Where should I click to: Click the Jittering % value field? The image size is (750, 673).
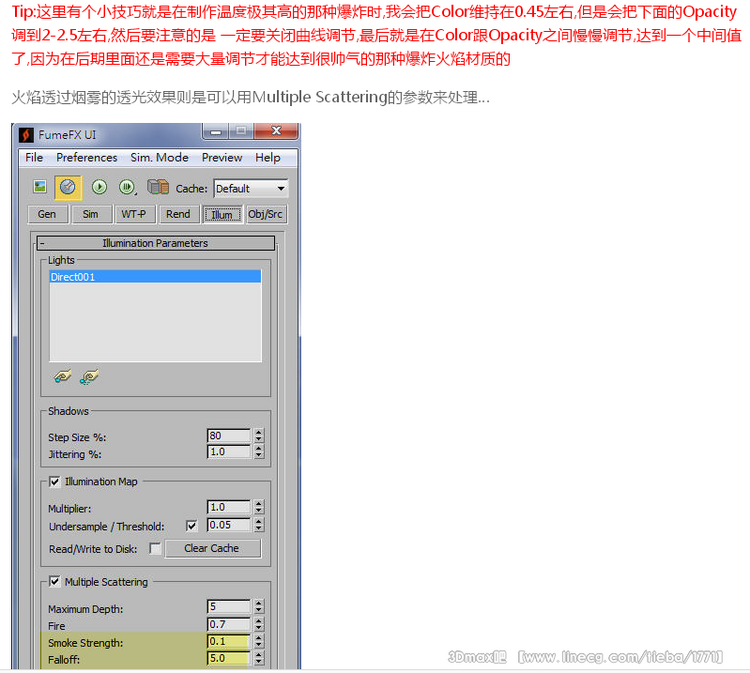tap(229, 452)
